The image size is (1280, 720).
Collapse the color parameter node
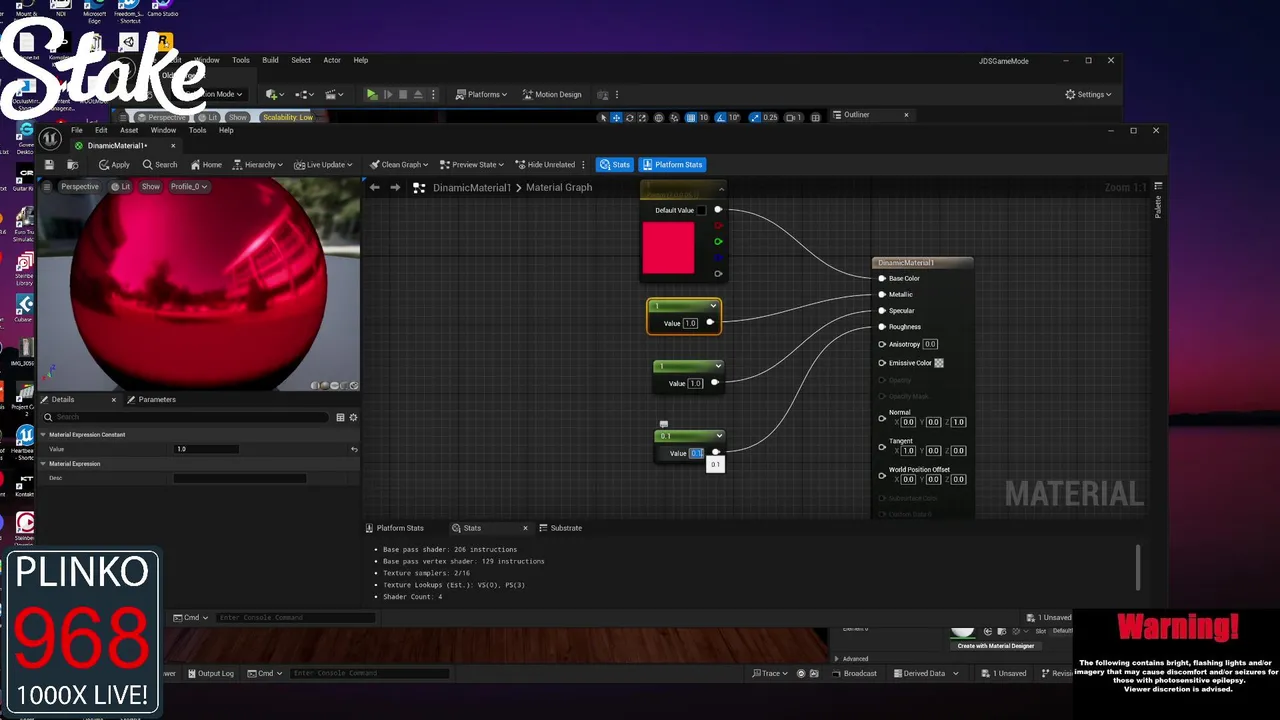tap(721, 188)
